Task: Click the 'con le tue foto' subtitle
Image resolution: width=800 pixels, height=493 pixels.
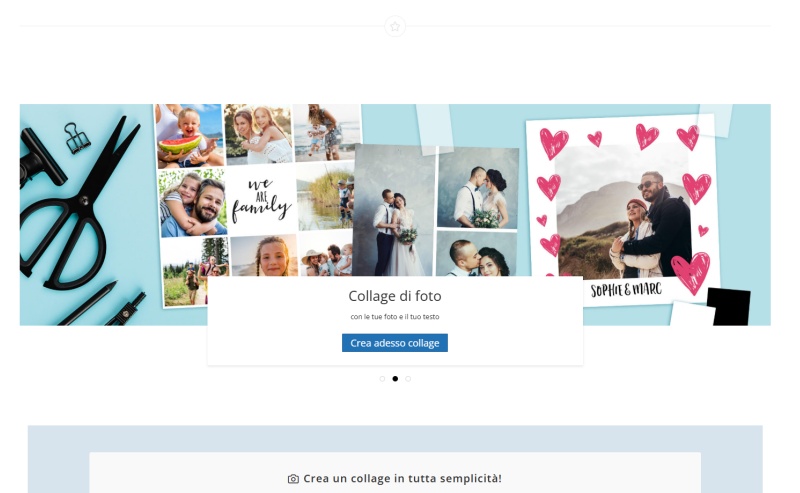Action: (x=395, y=316)
